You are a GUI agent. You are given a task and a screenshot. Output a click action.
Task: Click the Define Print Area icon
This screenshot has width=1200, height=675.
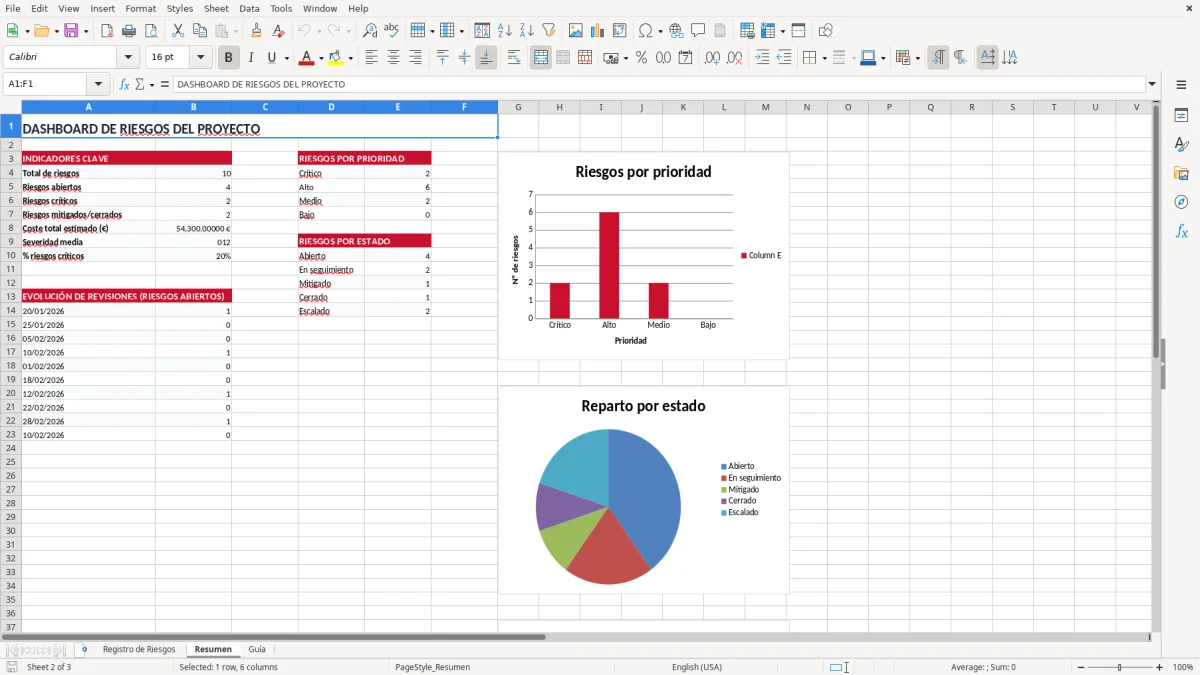click(747, 31)
